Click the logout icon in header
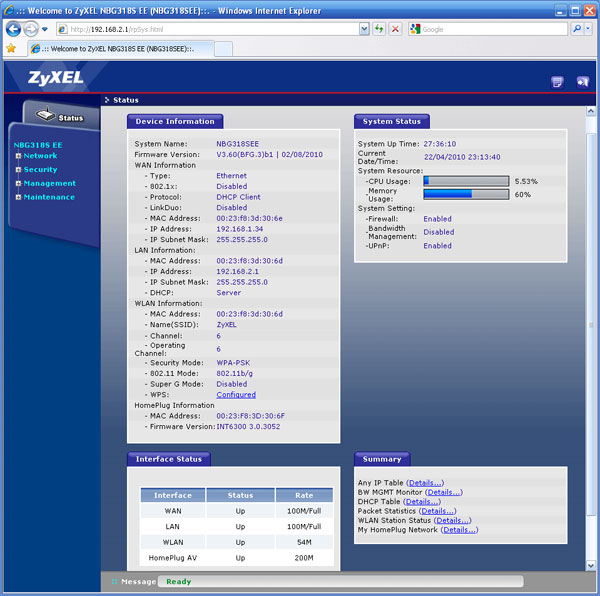The width and height of the screenshot is (600, 596). 582,82
